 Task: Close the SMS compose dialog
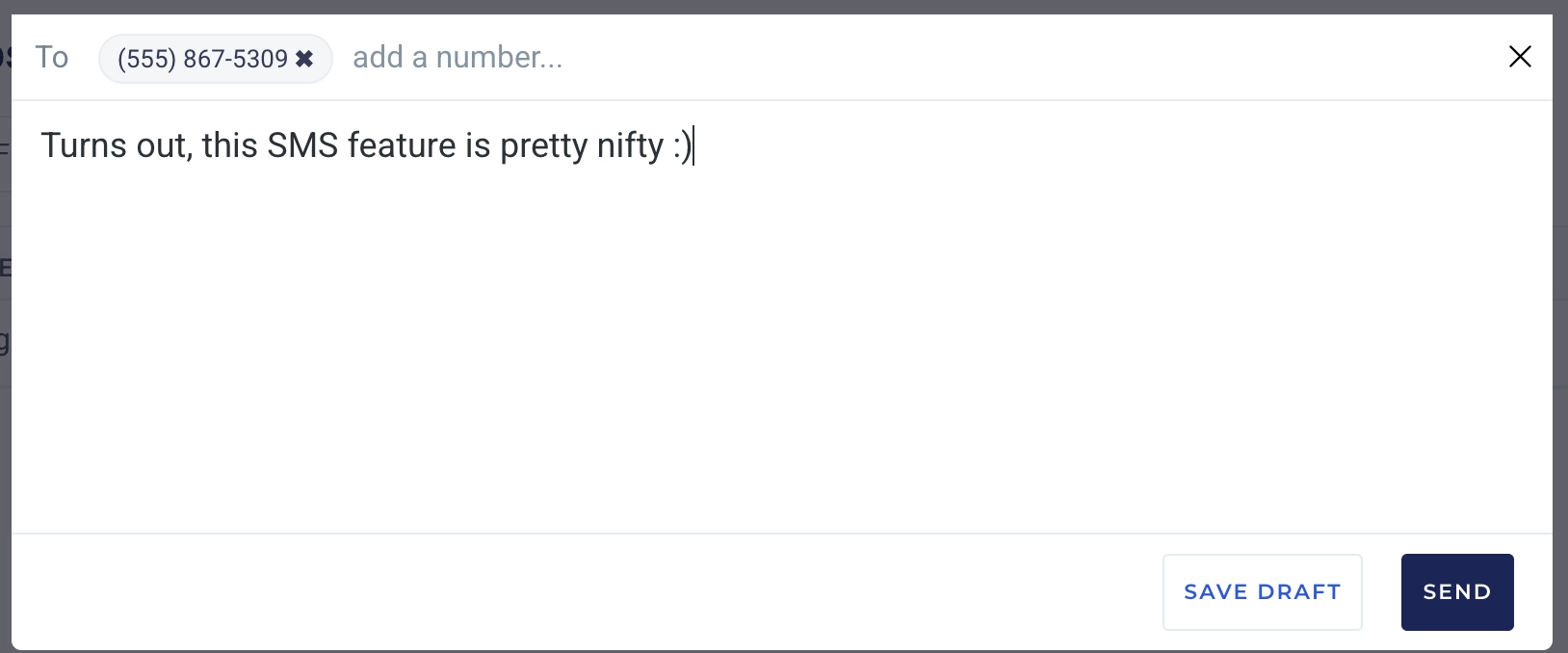coord(1520,57)
